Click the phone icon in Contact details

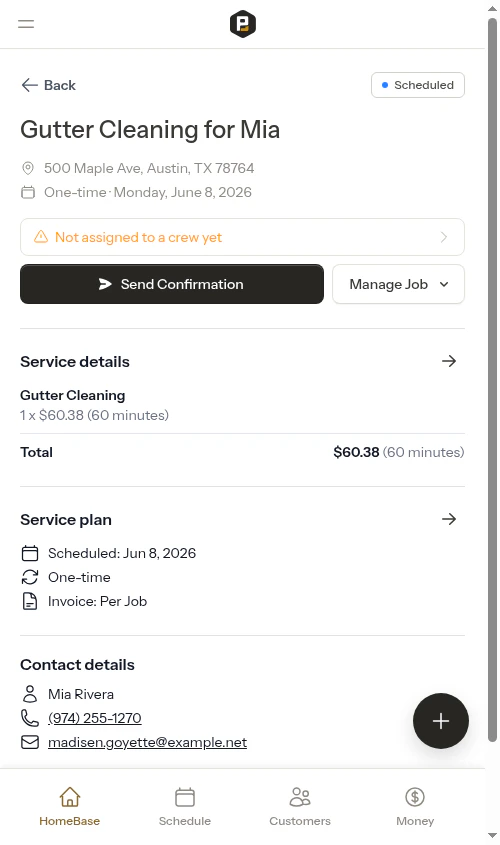(x=30, y=718)
